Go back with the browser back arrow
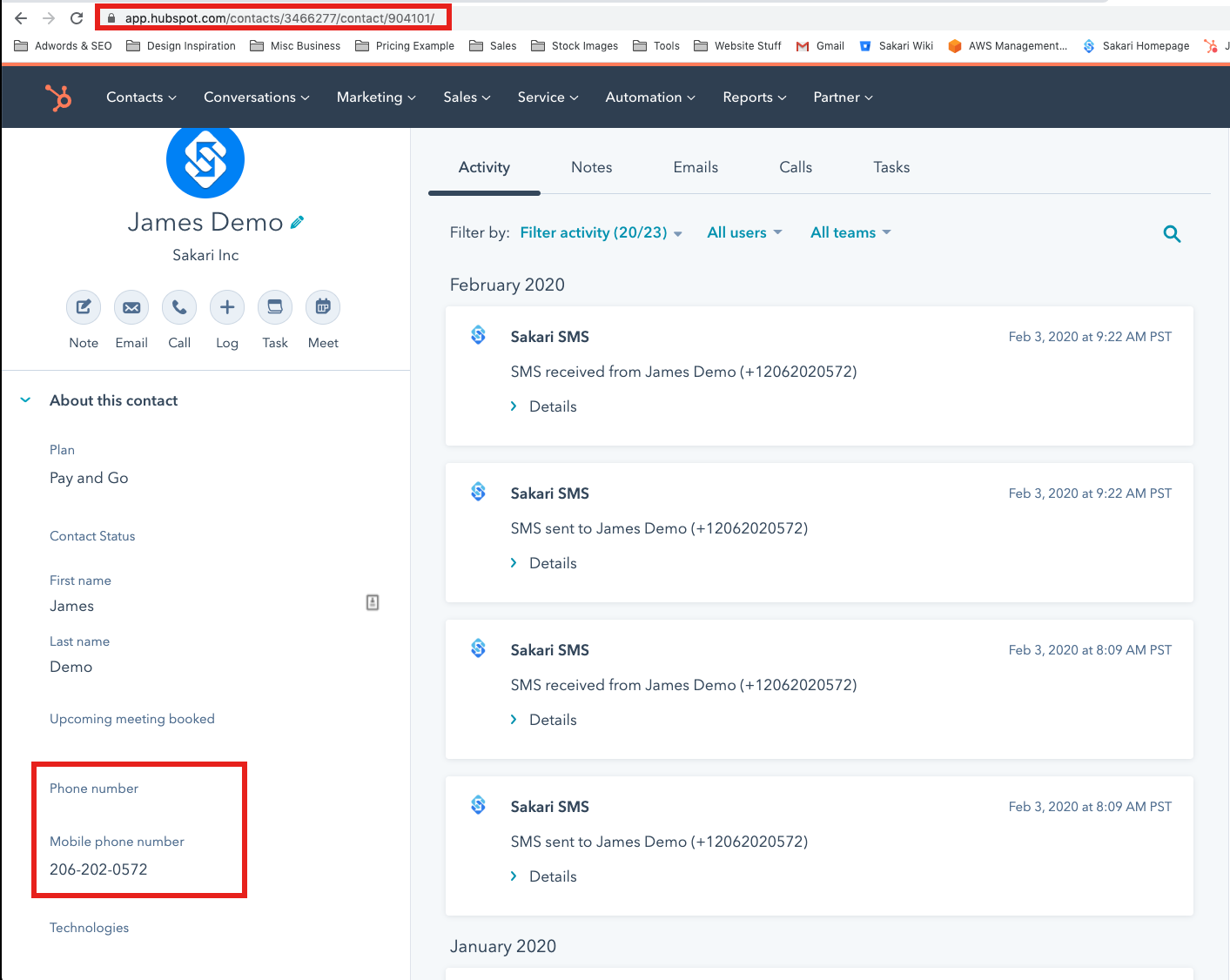The height and width of the screenshot is (980, 1230). (x=21, y=18)
